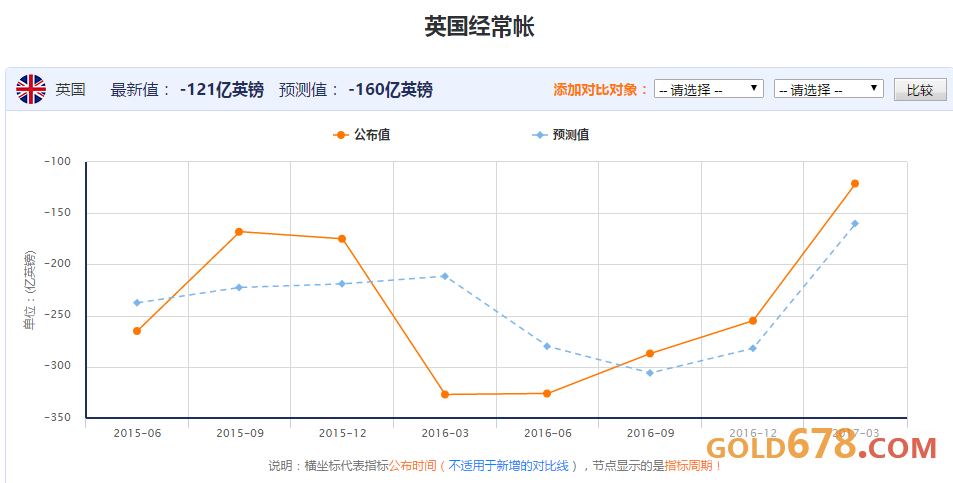Click the 预测值 diamond marker for 2016-09
The image size is (953, 483).
[x=650, y=373]
